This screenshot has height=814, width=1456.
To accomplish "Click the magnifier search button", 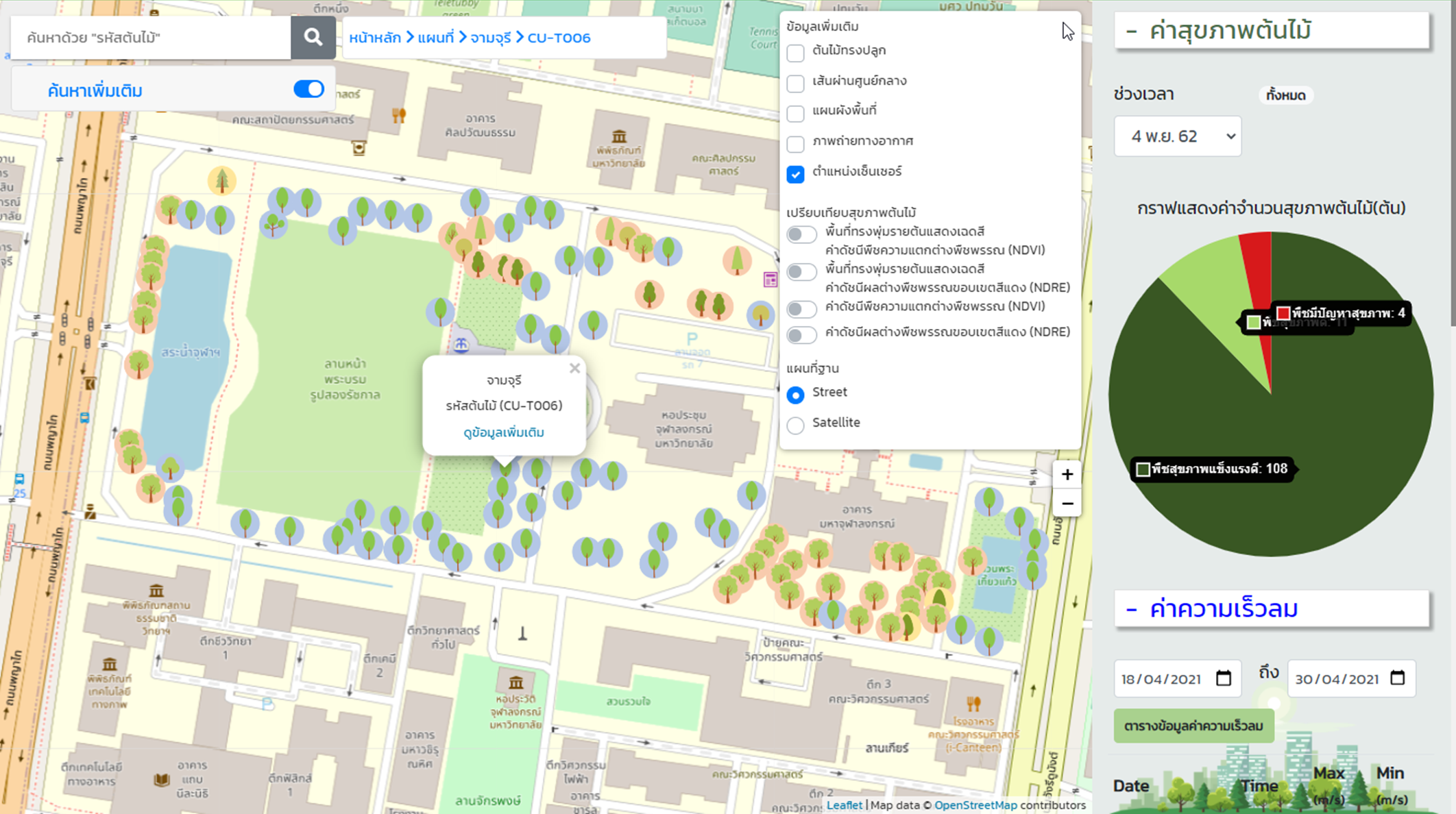I will coord(313,37).
